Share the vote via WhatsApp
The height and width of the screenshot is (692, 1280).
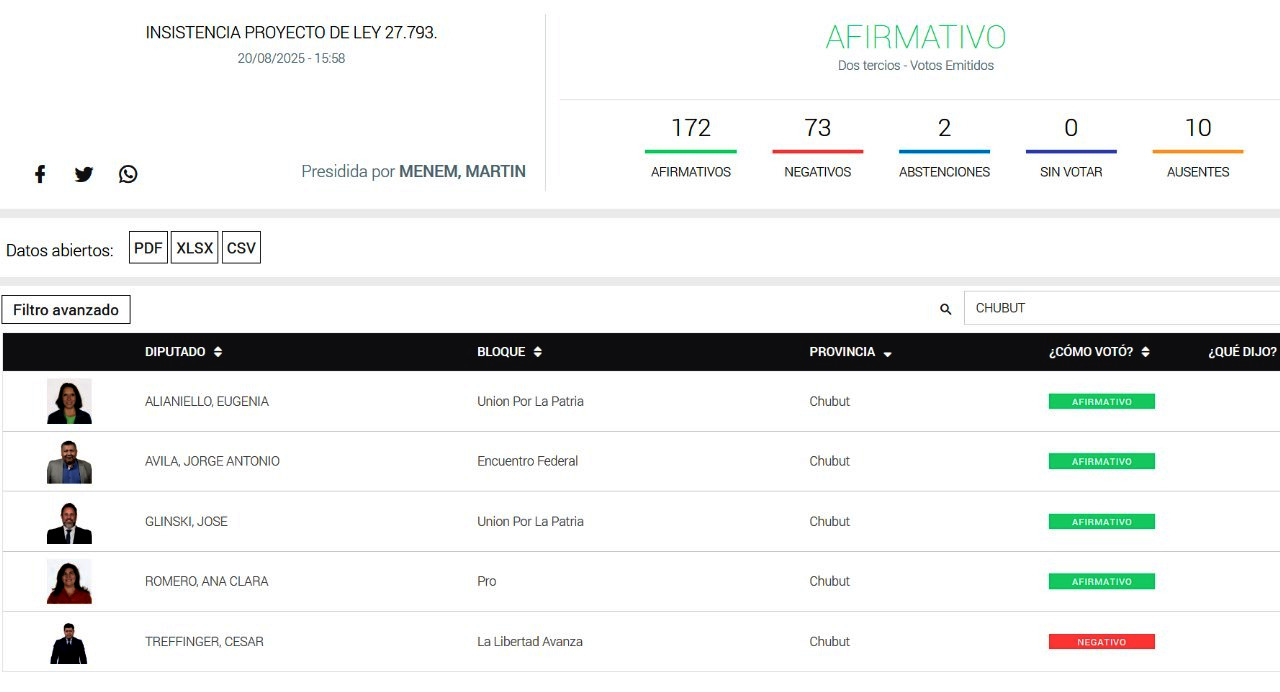click(x=128, y=174)
